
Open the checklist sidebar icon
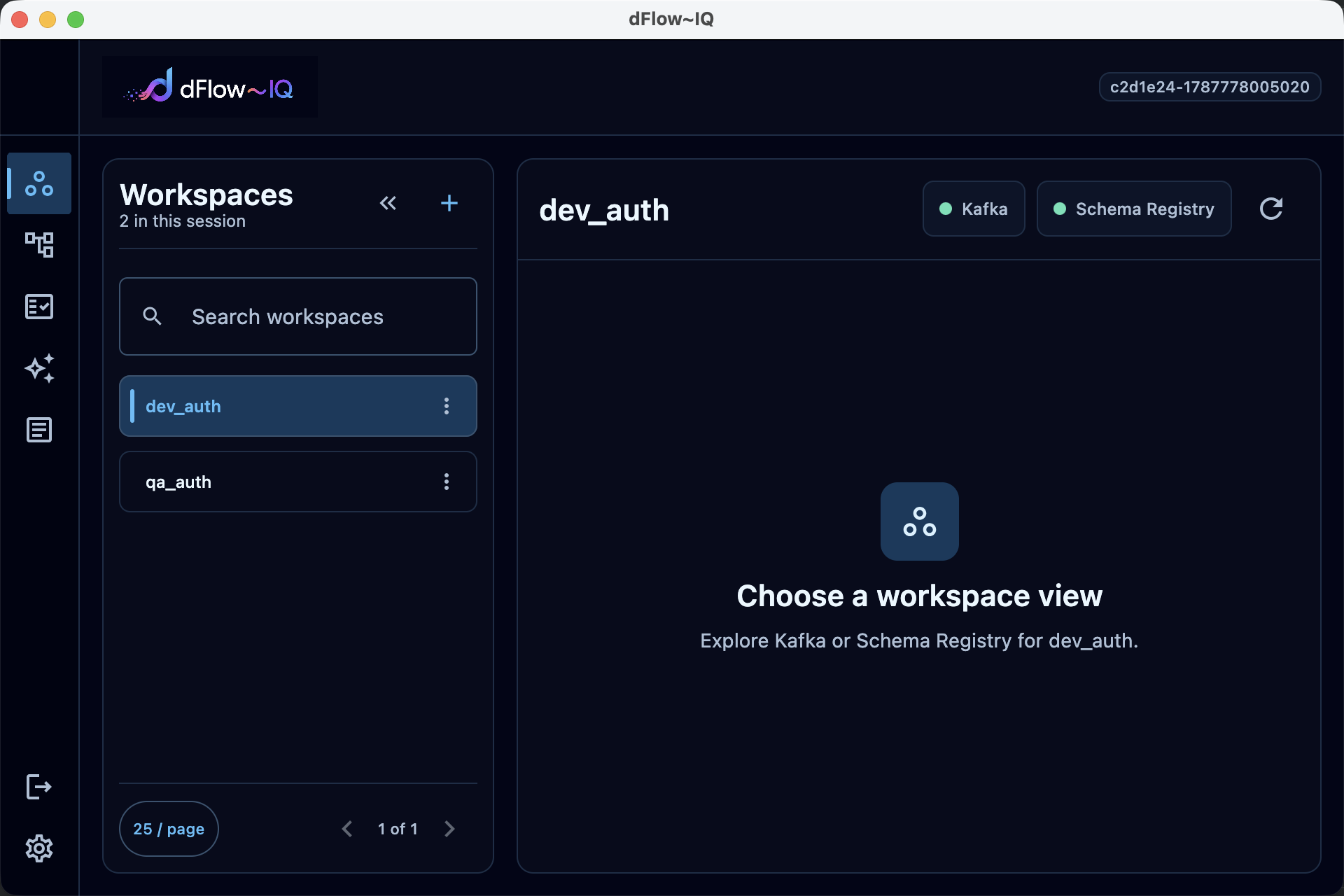pyautogui.click(x=39, y=307)
